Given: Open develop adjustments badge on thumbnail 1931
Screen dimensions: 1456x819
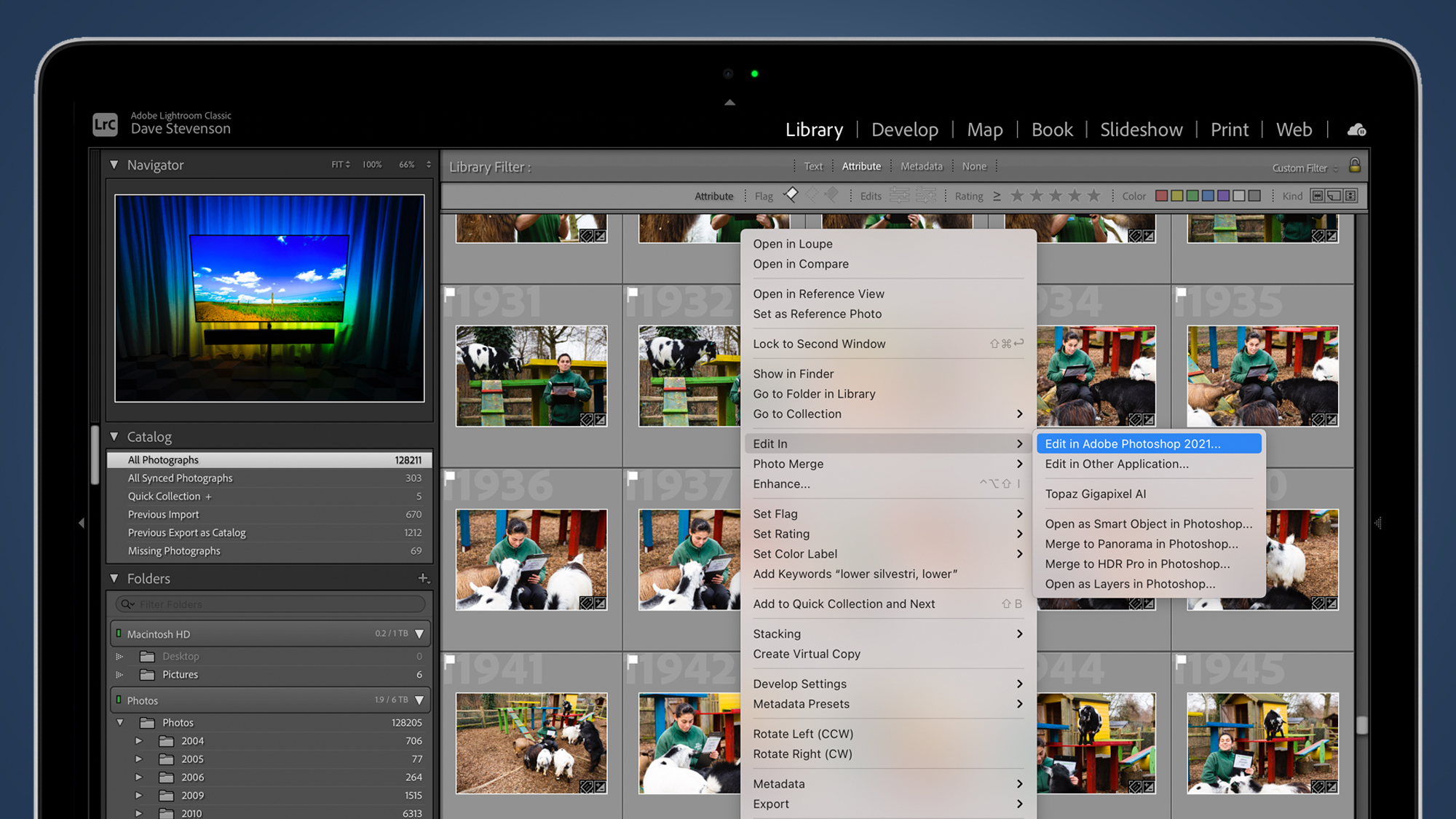Looking at the screenshot, I should tap(600, 419).
